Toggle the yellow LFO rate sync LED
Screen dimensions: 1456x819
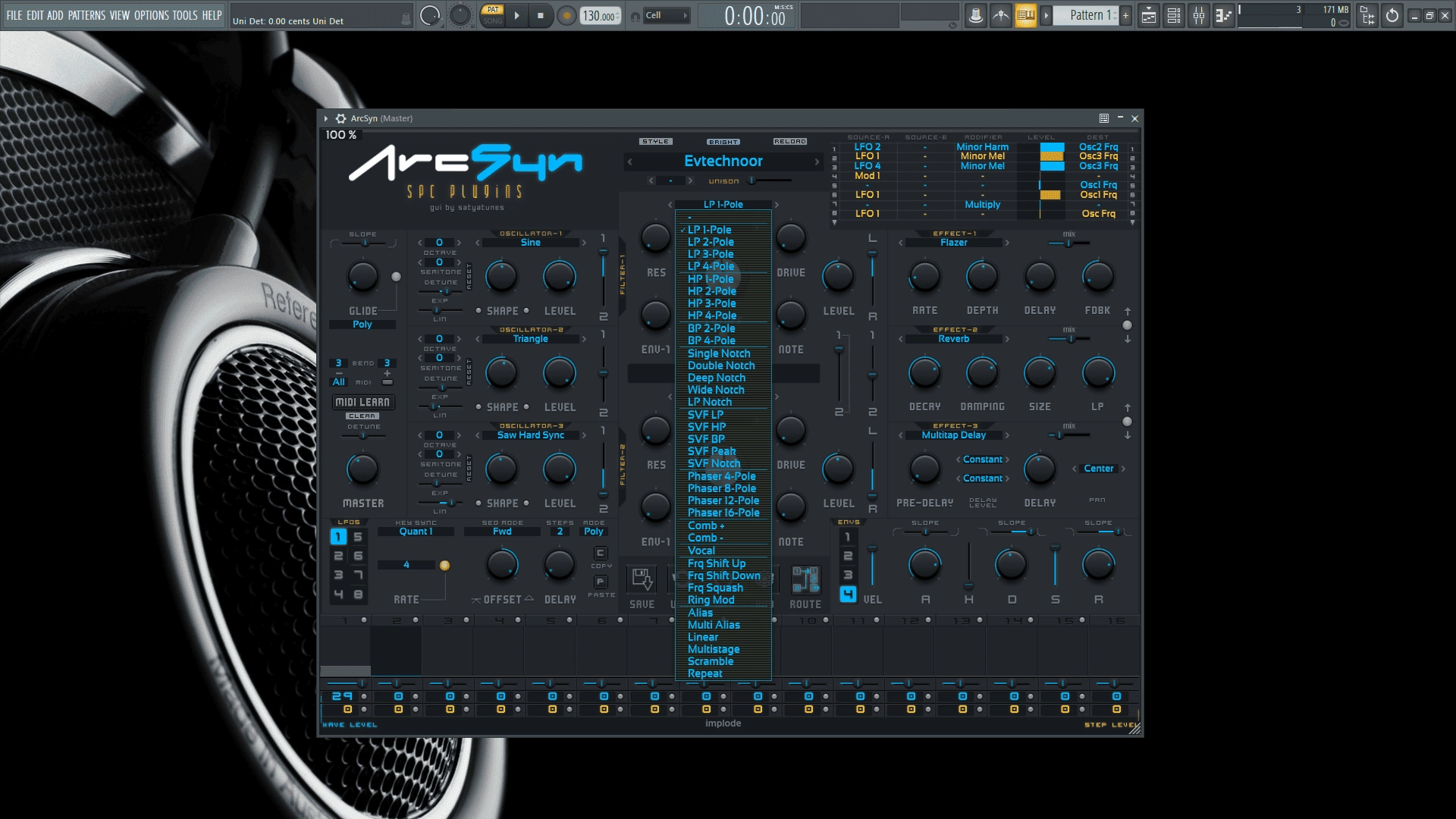[x=445, y=565]
